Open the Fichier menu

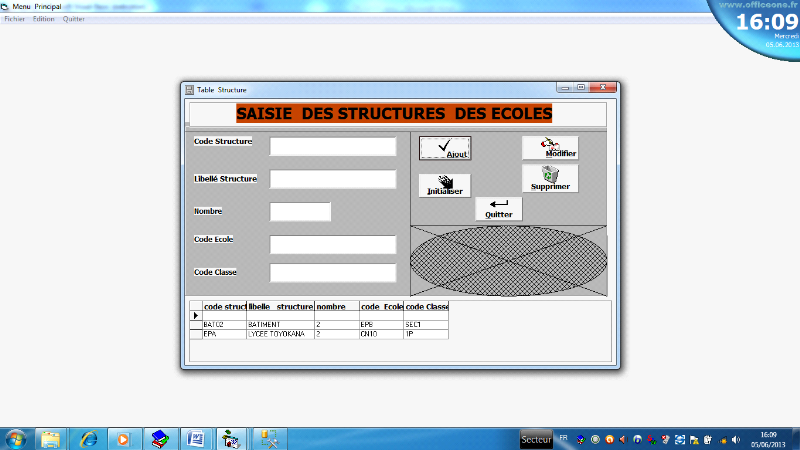(x=14, y=19)
